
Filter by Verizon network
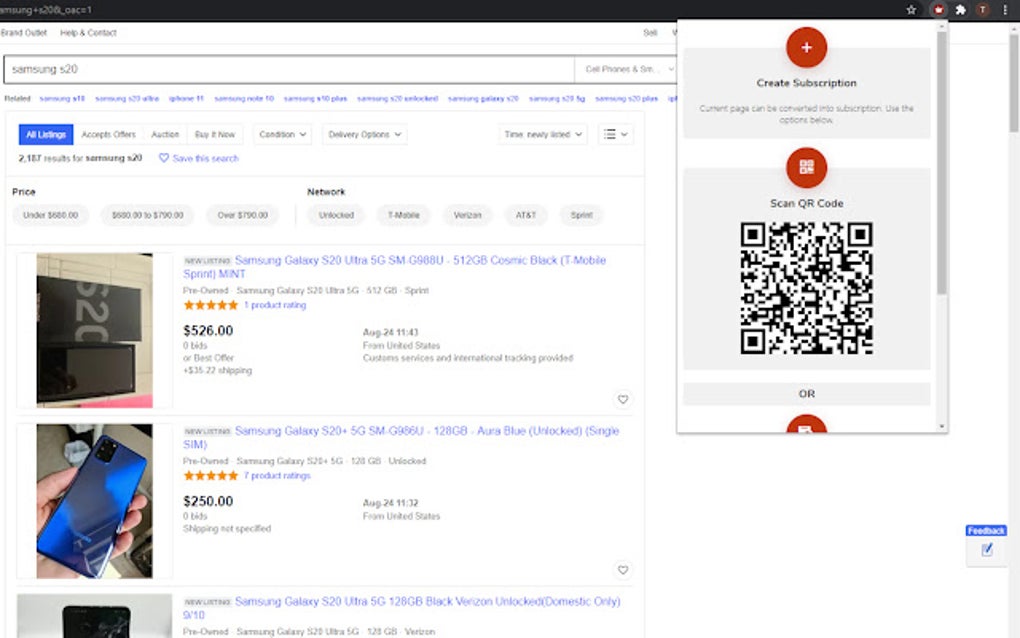pos(468,215)
